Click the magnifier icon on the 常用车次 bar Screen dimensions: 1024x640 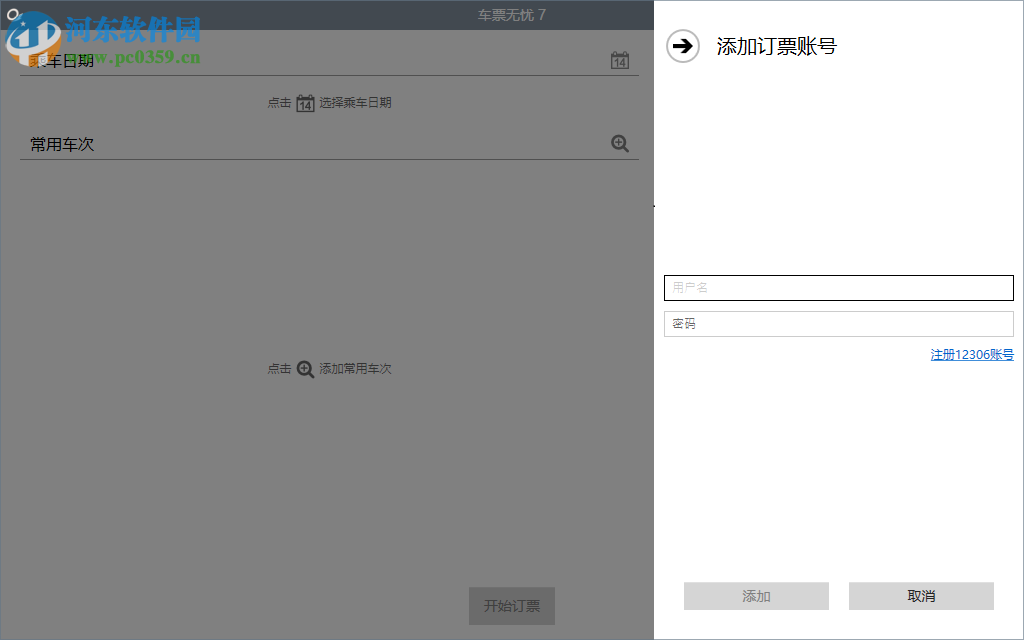tap(620, 143)
